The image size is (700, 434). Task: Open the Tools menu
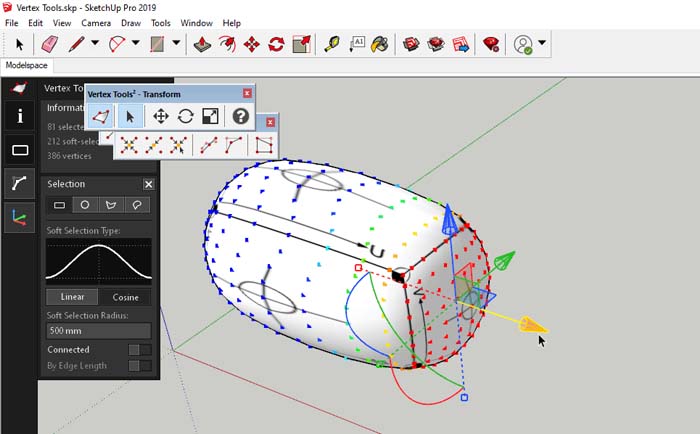pos(160,22)
